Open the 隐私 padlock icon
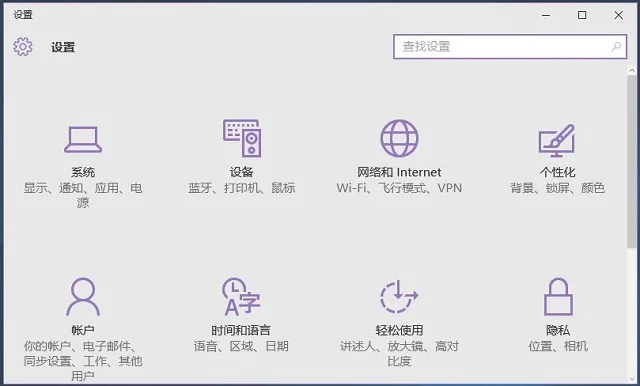The height and width of the screenshot is (386, 640). pos(558,297)
